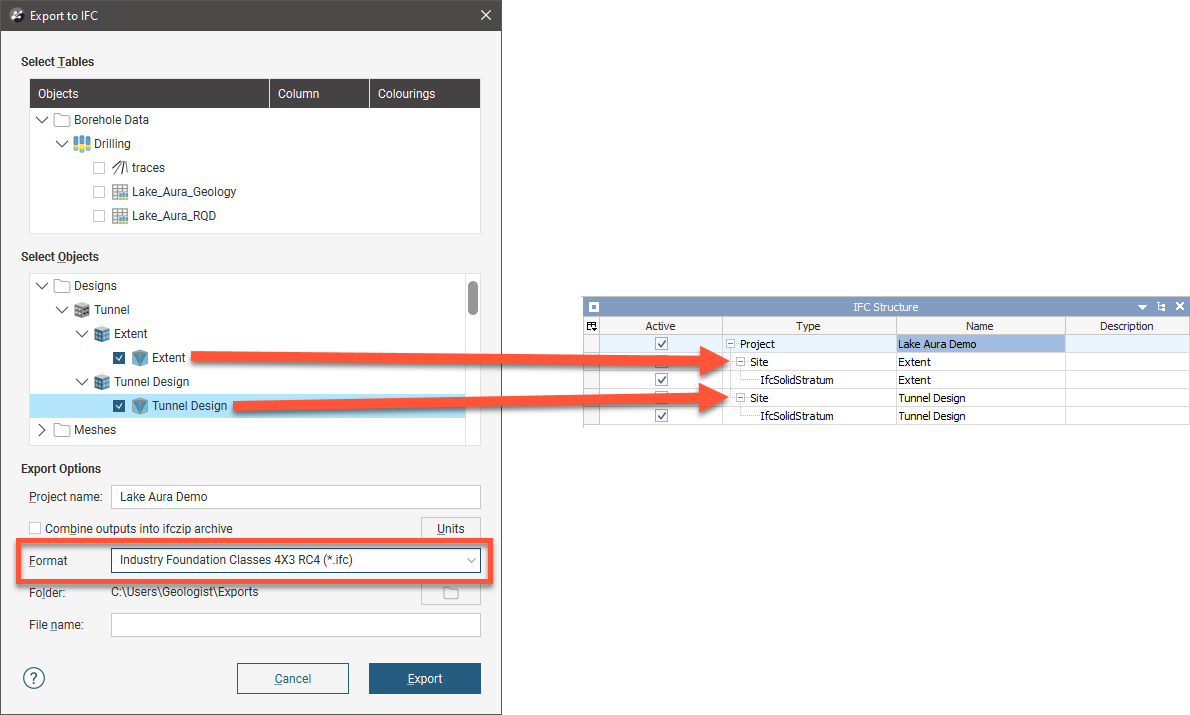This screenshot has width=1190, height=715.
Task: Click the Export to IFC app icon
Action: (x=17, y=15)
